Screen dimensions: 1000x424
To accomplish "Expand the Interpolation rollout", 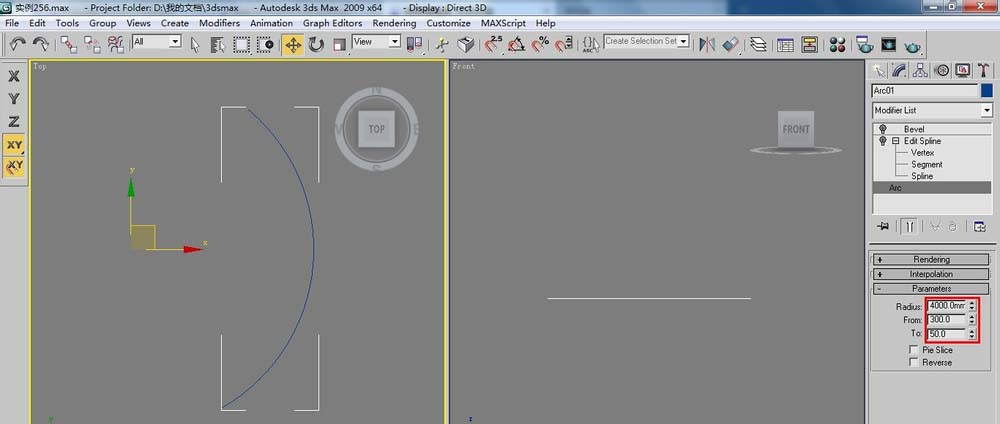I will click(x=931, y=274).
